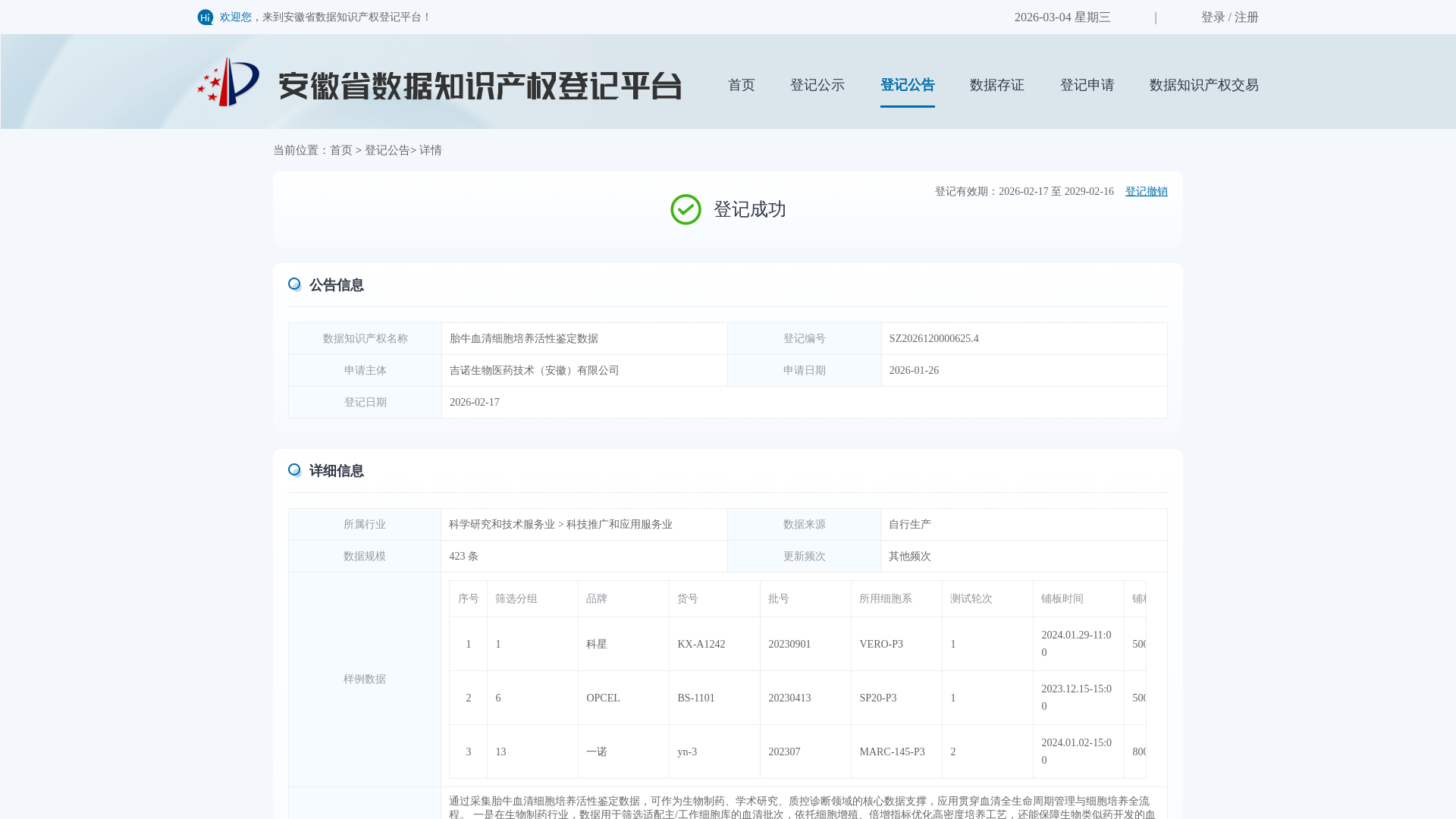Click cell line VERO-P3
Screen dimensions: 1456x819
pos(880,645)
